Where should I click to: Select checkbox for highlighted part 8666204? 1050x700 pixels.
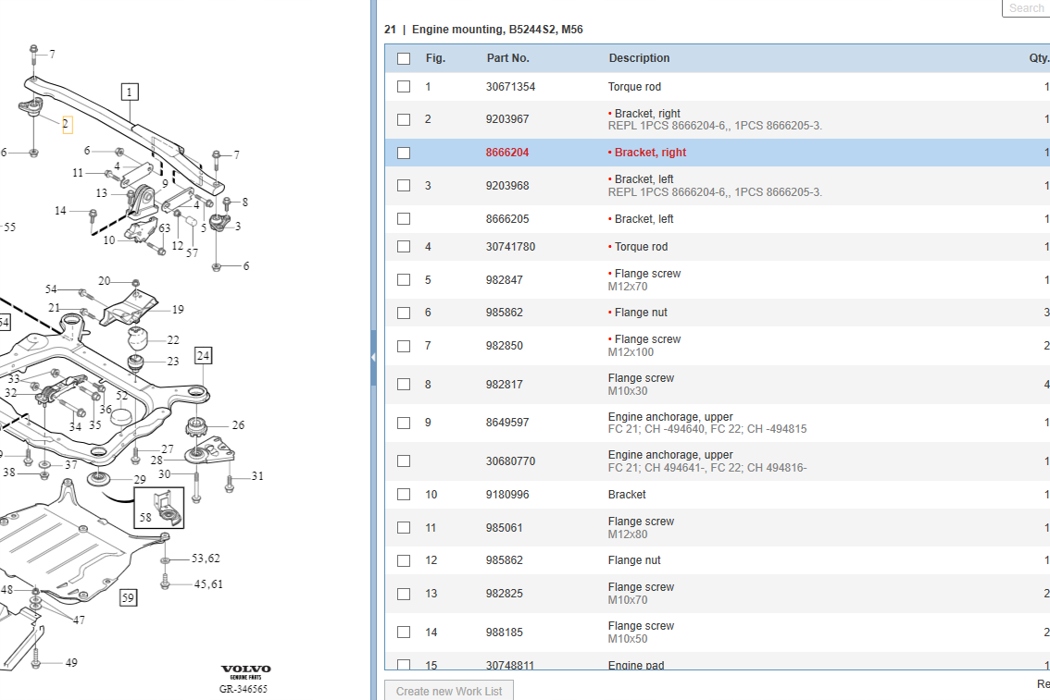(x=403, y=153)
